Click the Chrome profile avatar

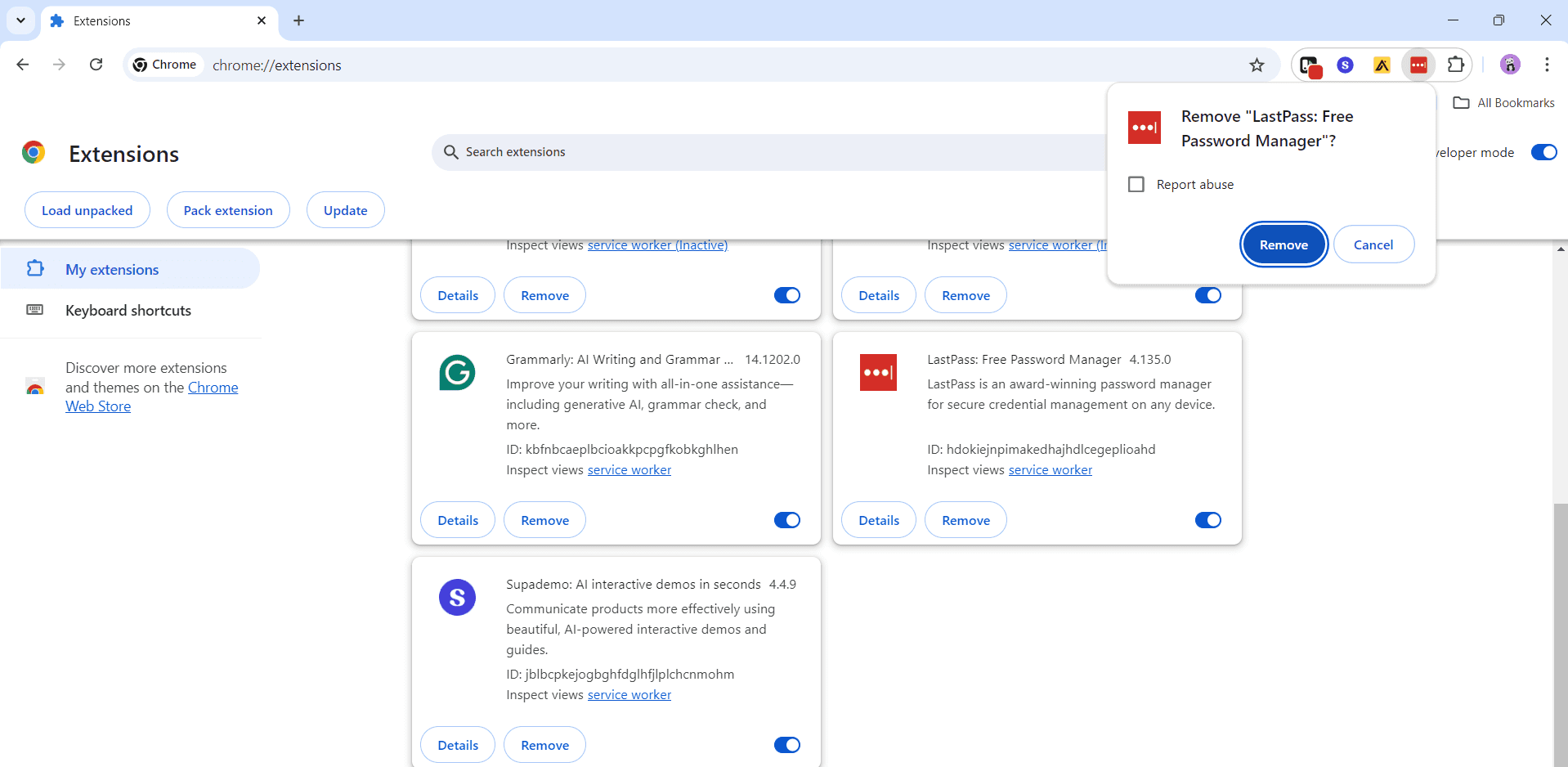pos(1510,65)
